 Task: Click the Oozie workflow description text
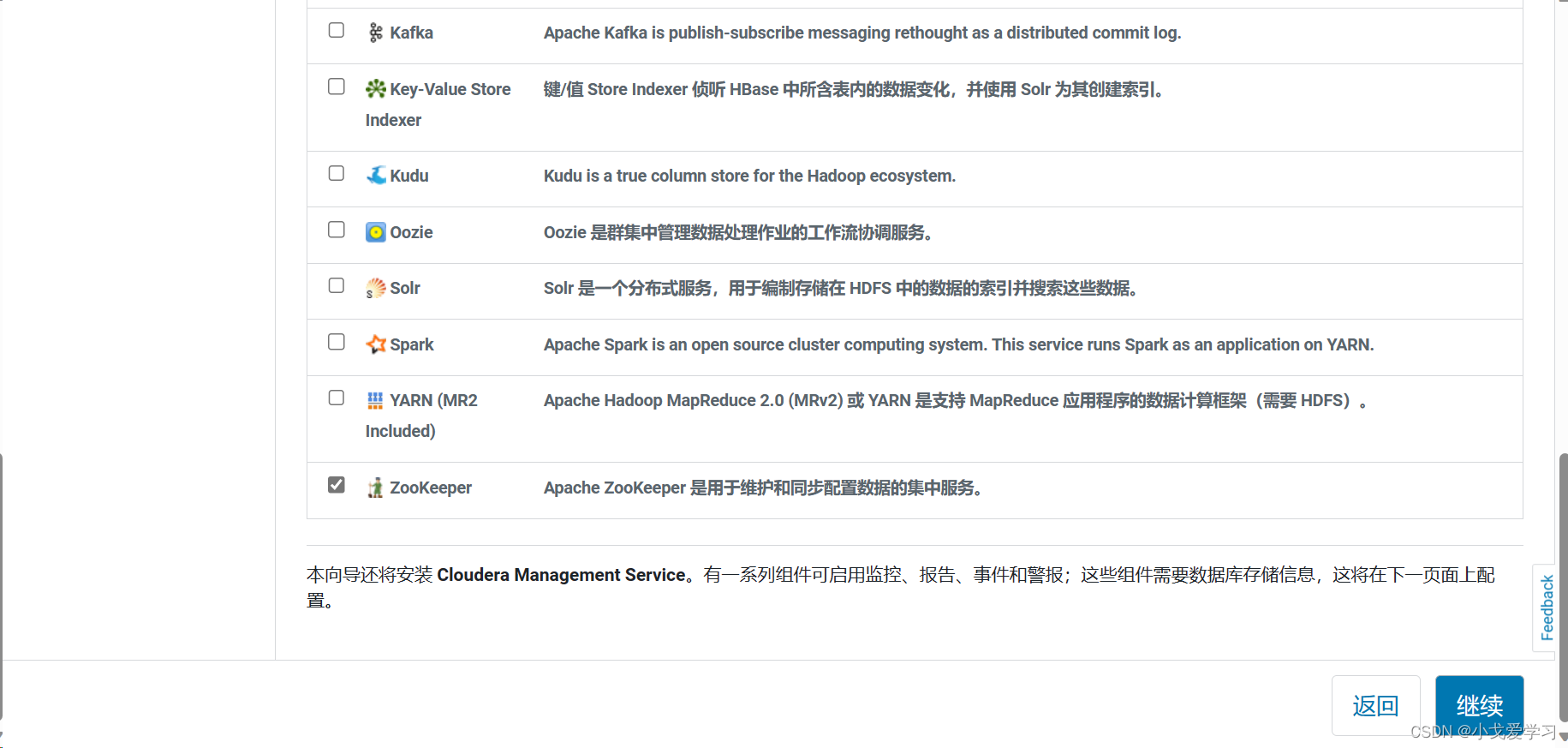click(x=738, y=232)
